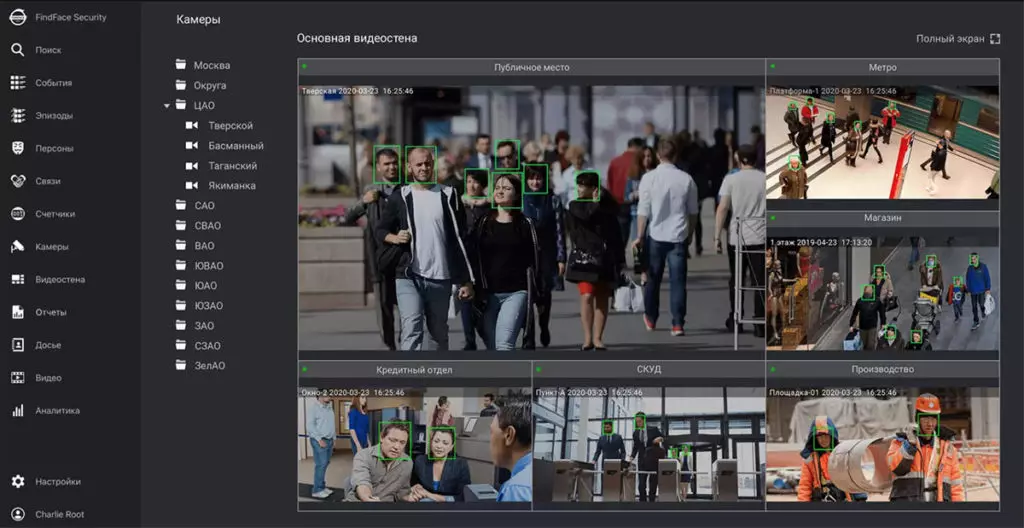The width and height of the screenshot is (1024, 528).
Task: Open the Events (События) sidebar icon
Action: point(17,83)
